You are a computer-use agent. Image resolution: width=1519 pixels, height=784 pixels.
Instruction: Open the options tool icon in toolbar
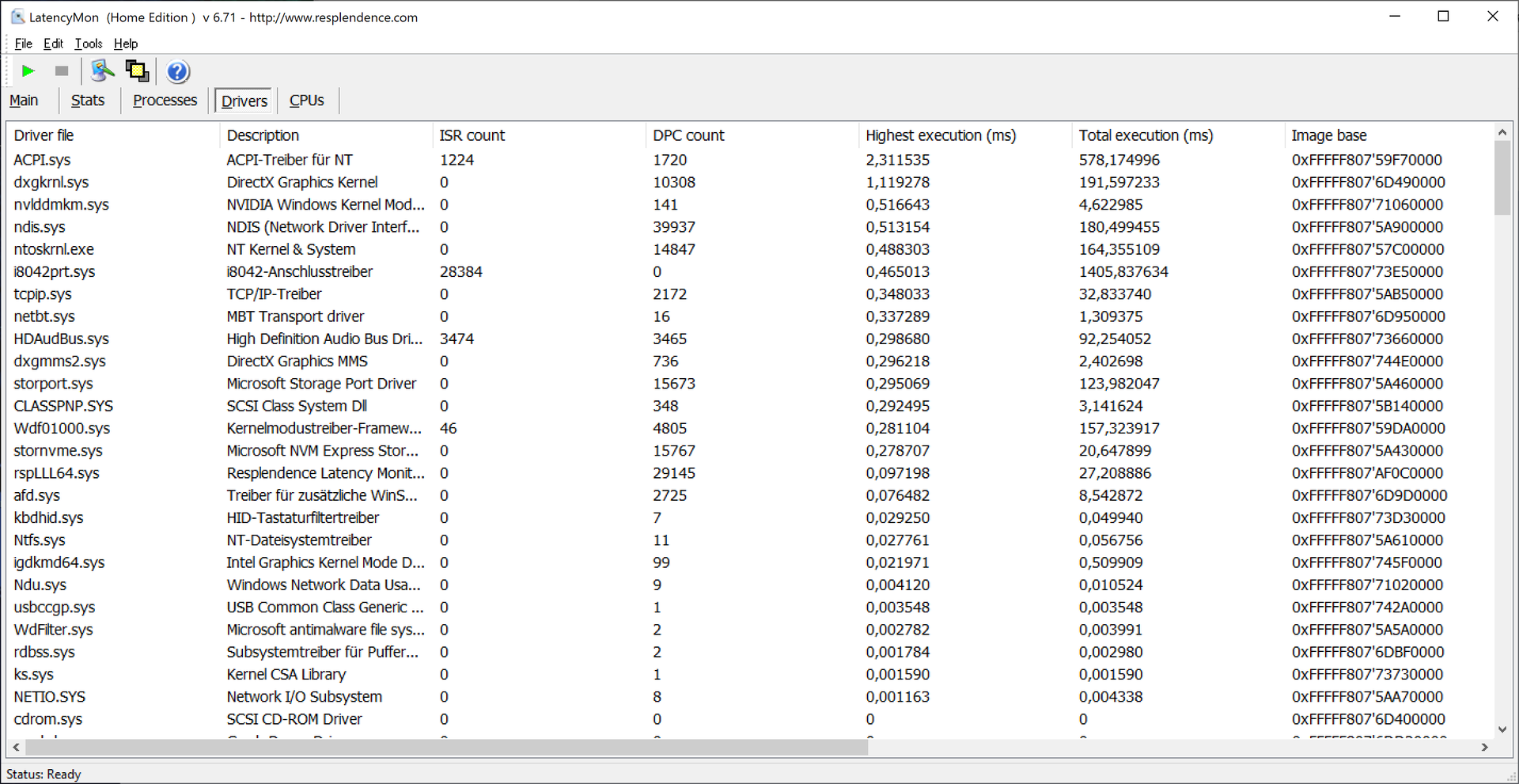(102, 71)
